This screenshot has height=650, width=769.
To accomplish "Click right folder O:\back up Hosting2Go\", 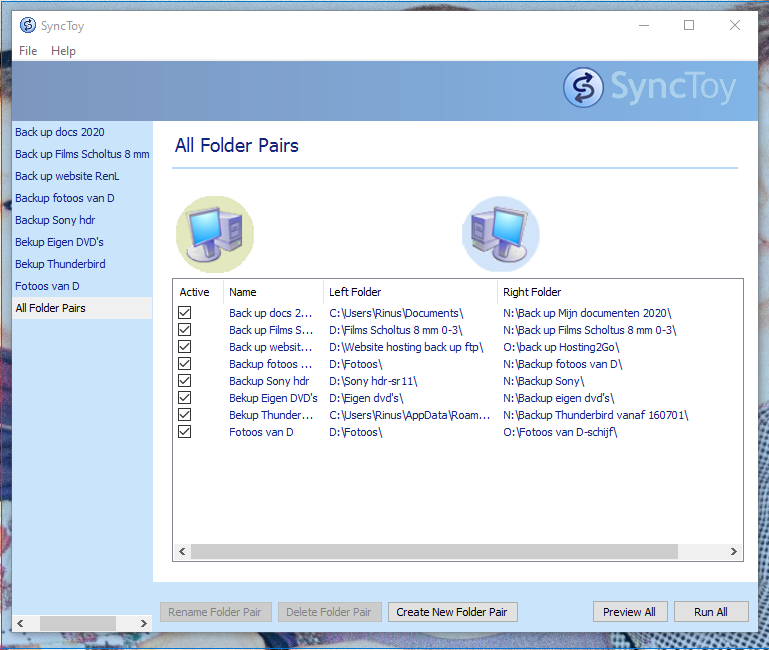I will (561, 347).
